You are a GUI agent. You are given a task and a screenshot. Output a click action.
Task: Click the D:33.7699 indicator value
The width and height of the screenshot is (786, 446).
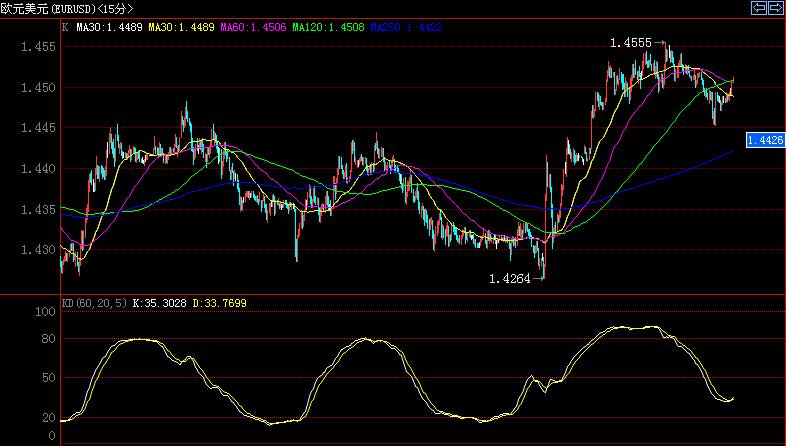pyautogui.click(x=220, y=303)
